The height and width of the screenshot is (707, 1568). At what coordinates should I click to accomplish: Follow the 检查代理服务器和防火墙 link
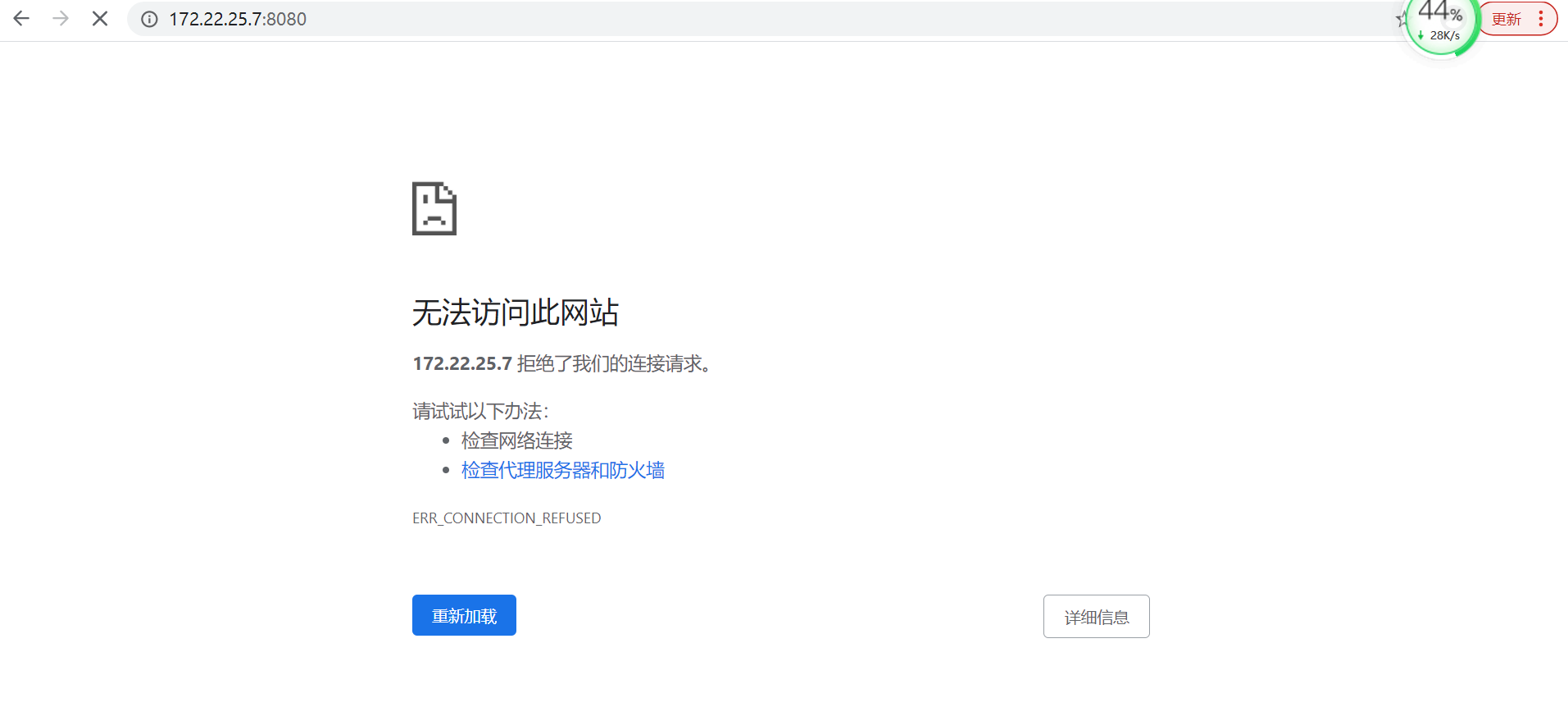[x=562, y=470]
